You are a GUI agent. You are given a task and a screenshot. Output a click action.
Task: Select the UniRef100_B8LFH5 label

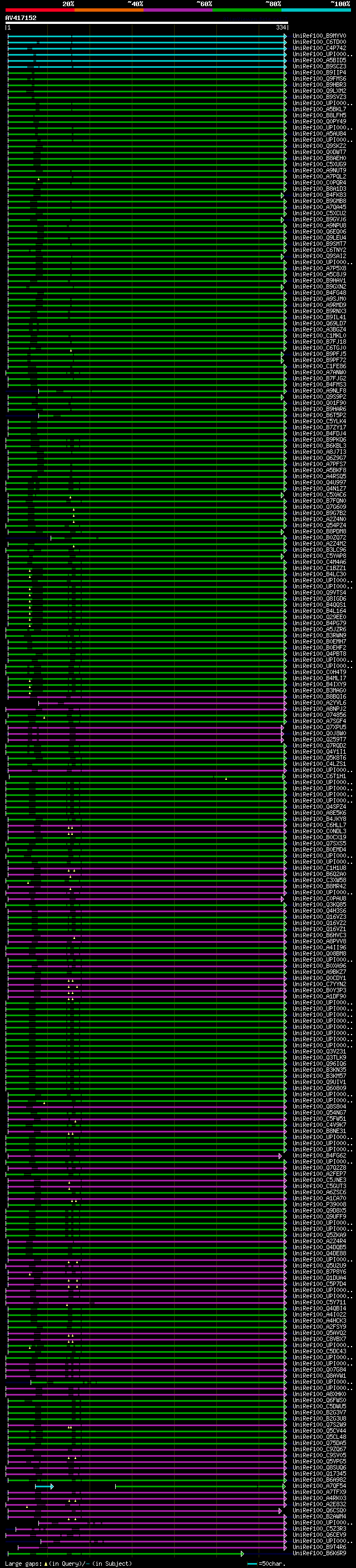pyautogui.click(x=319, y=115)
